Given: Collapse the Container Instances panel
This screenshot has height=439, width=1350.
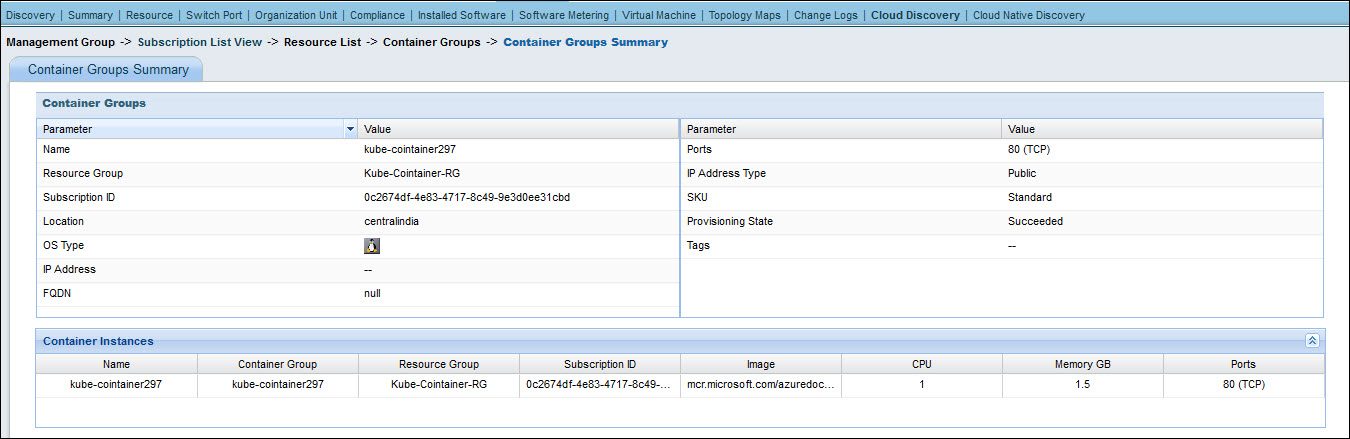Looking at the screenshot, I should click(x=1312, y=341).
